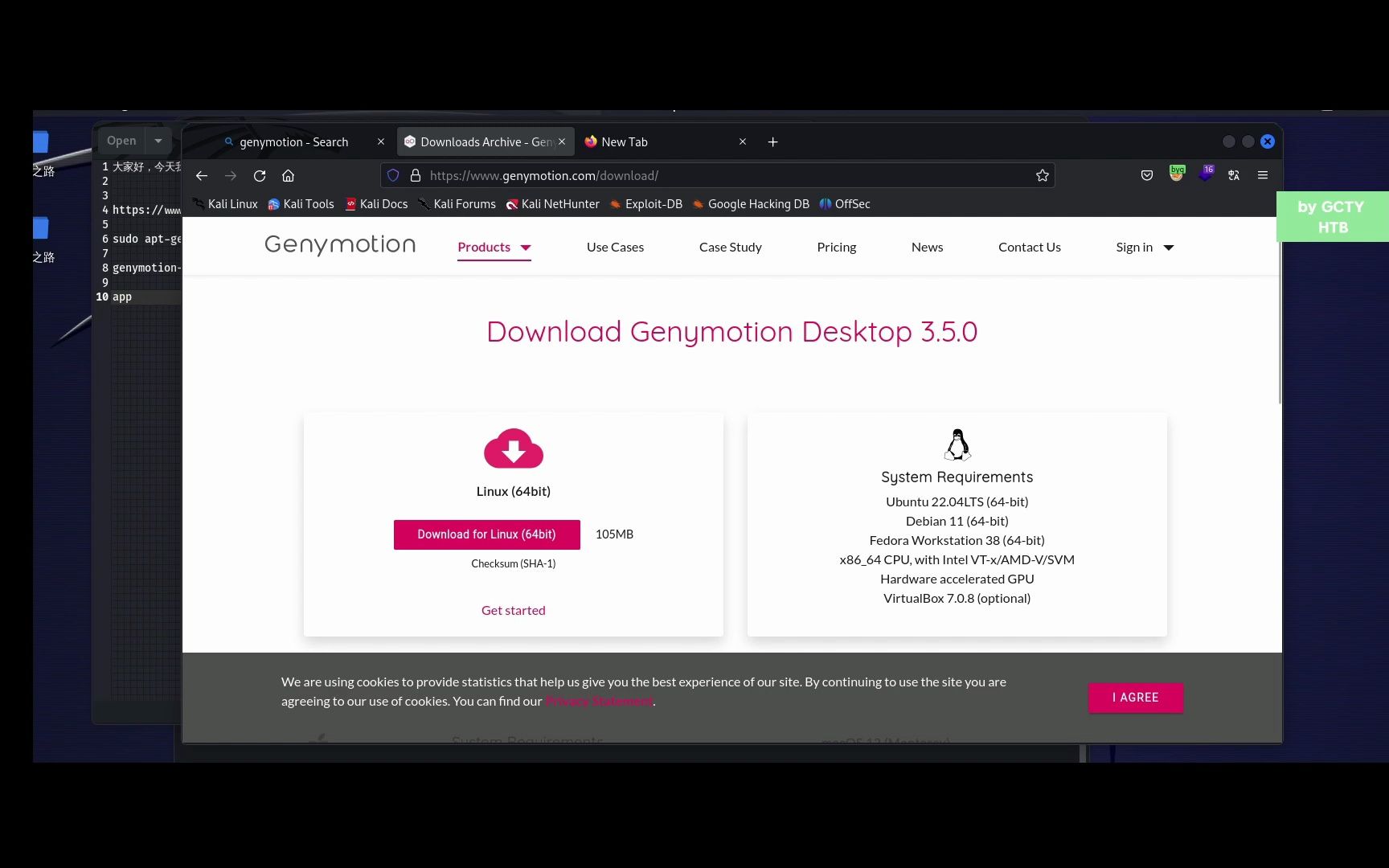This screenshot has height=868, width=1389.
Task: Open the Contact Us page
Action: pos(1029,248)
